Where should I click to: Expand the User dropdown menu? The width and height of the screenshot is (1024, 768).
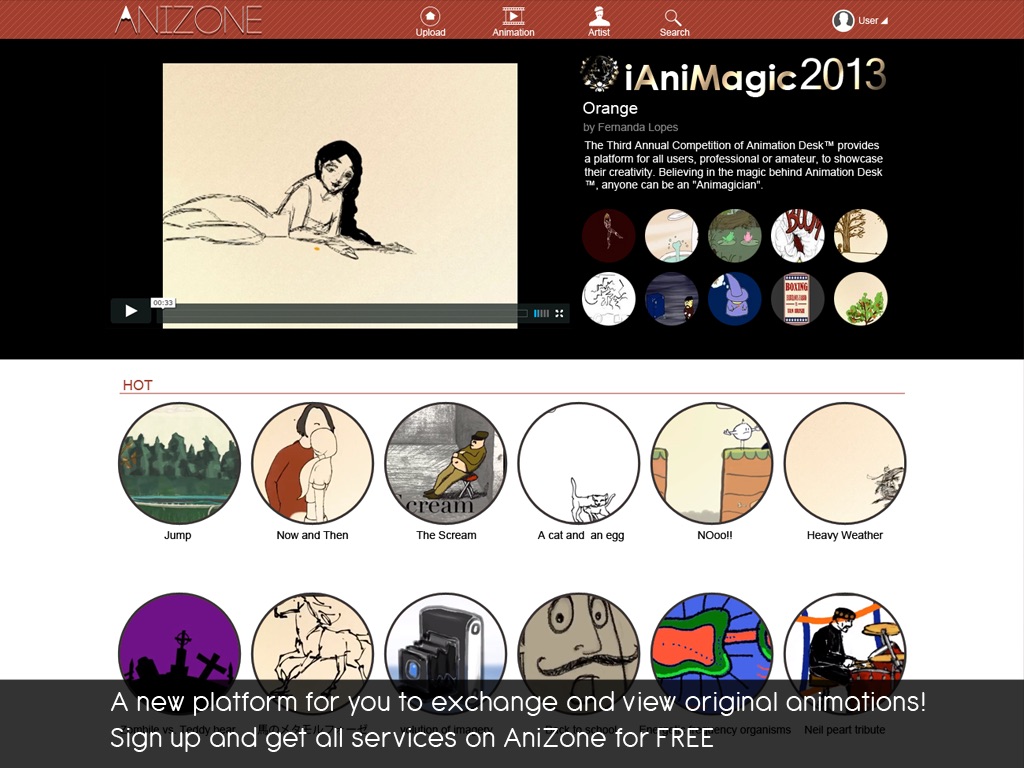(x=873, y=20)
